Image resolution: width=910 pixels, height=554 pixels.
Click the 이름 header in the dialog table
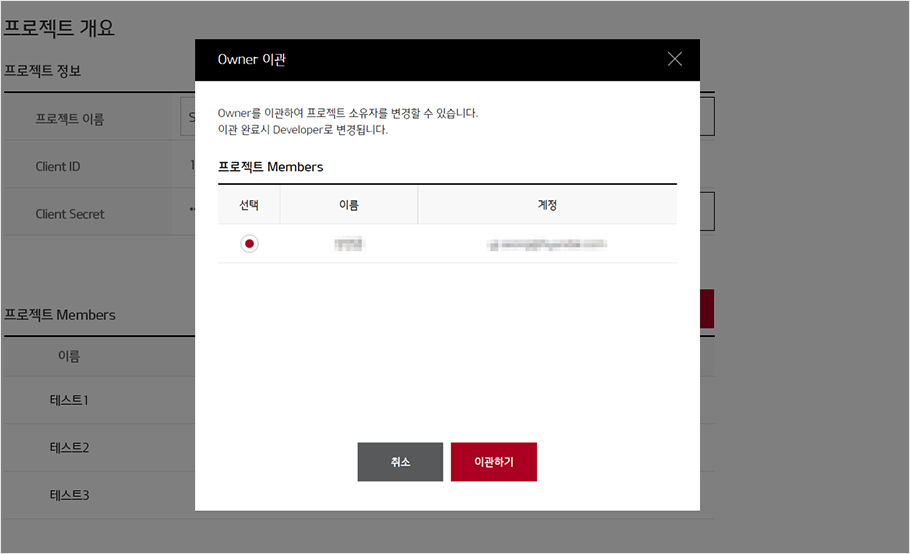349,205
